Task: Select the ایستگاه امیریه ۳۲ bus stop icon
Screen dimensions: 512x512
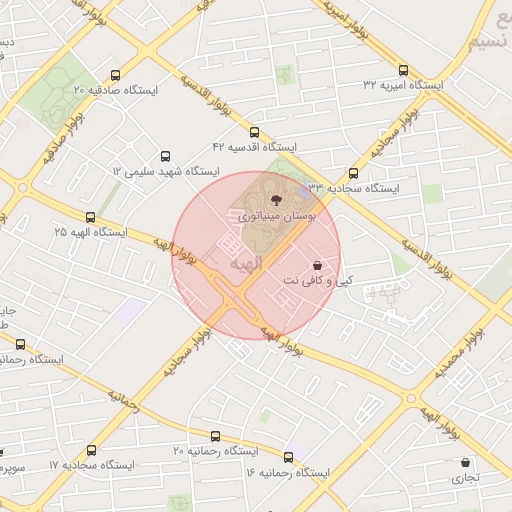Action: coord(403,70)
